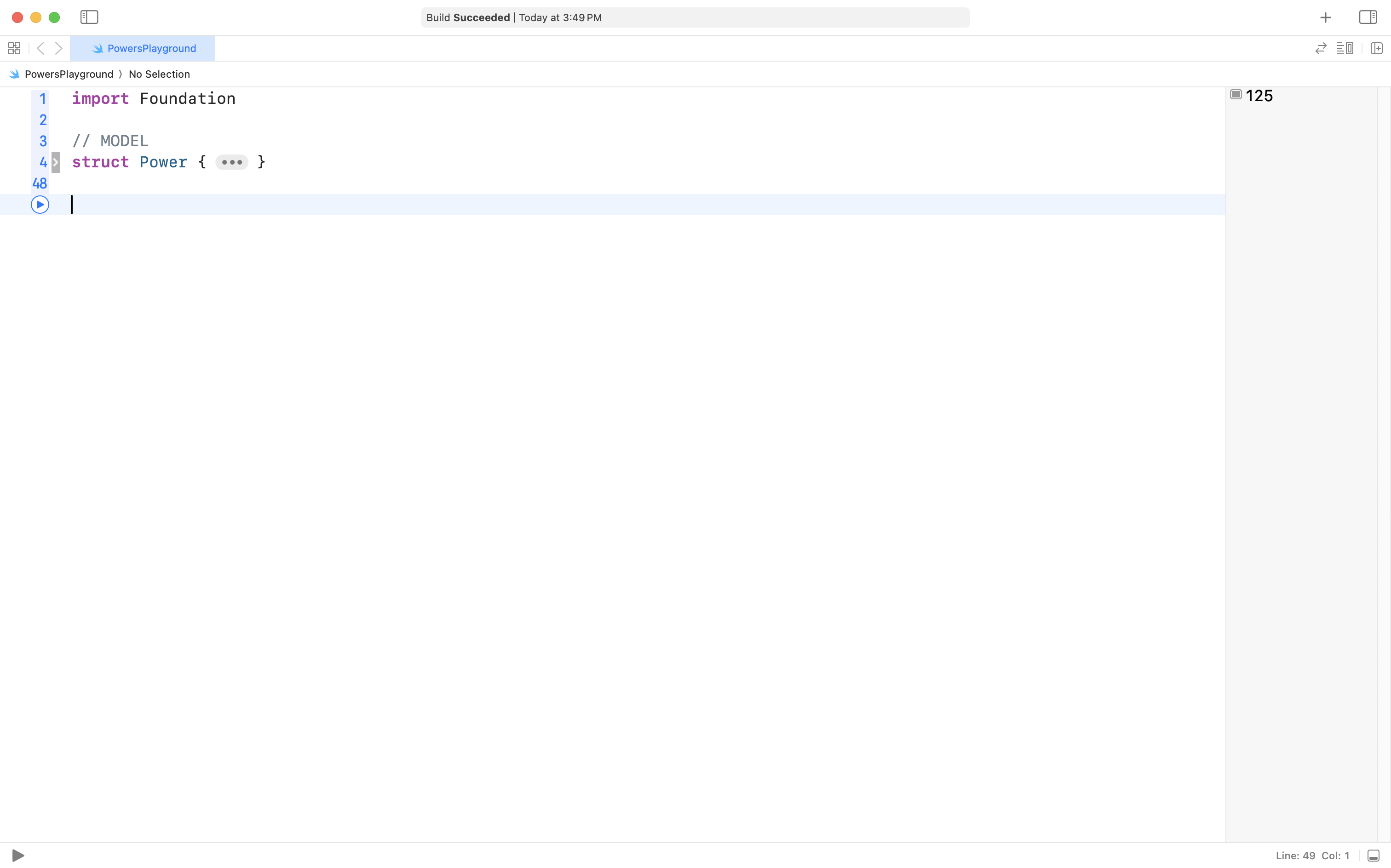Execute playground with bottom play button

[18, 856]
